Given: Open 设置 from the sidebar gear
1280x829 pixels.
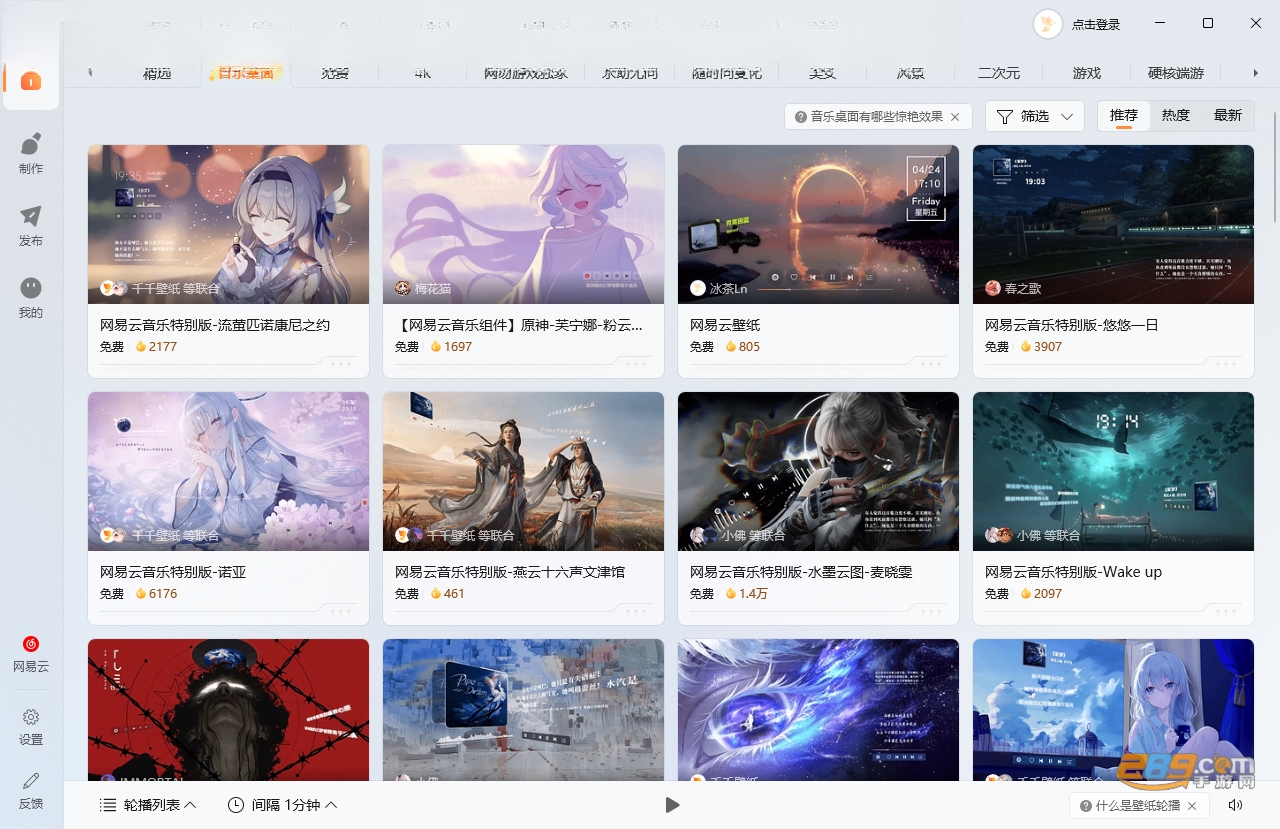Looking at the screenshot, I should pos(31,727).
